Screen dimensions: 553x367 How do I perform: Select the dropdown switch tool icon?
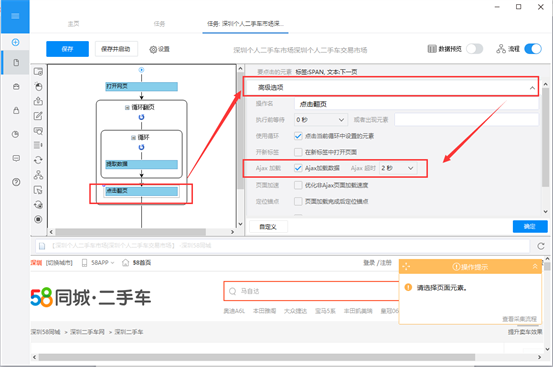[x=38, y=145]
